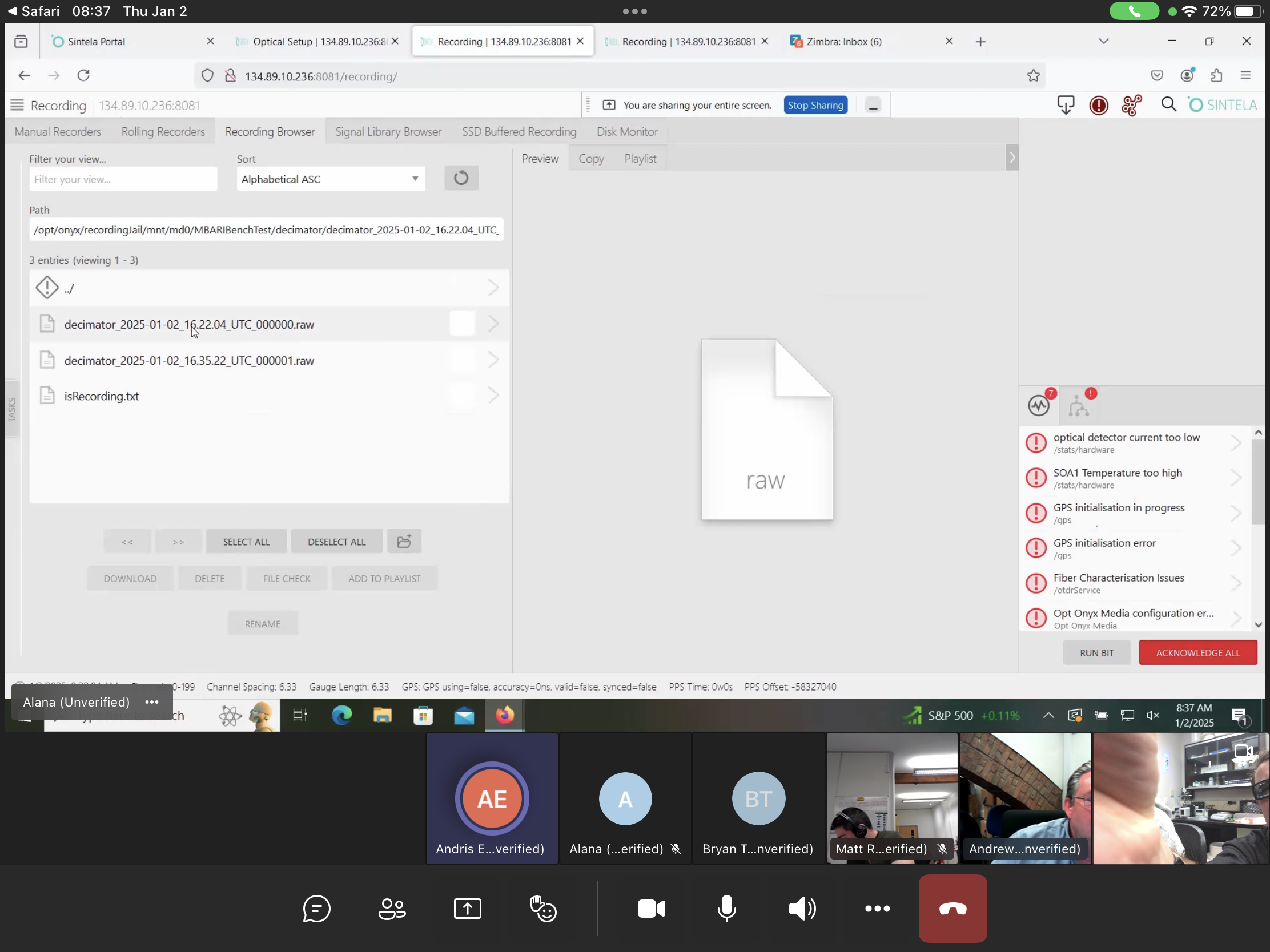
Task: Hang up the call
Action: (952, 909)
